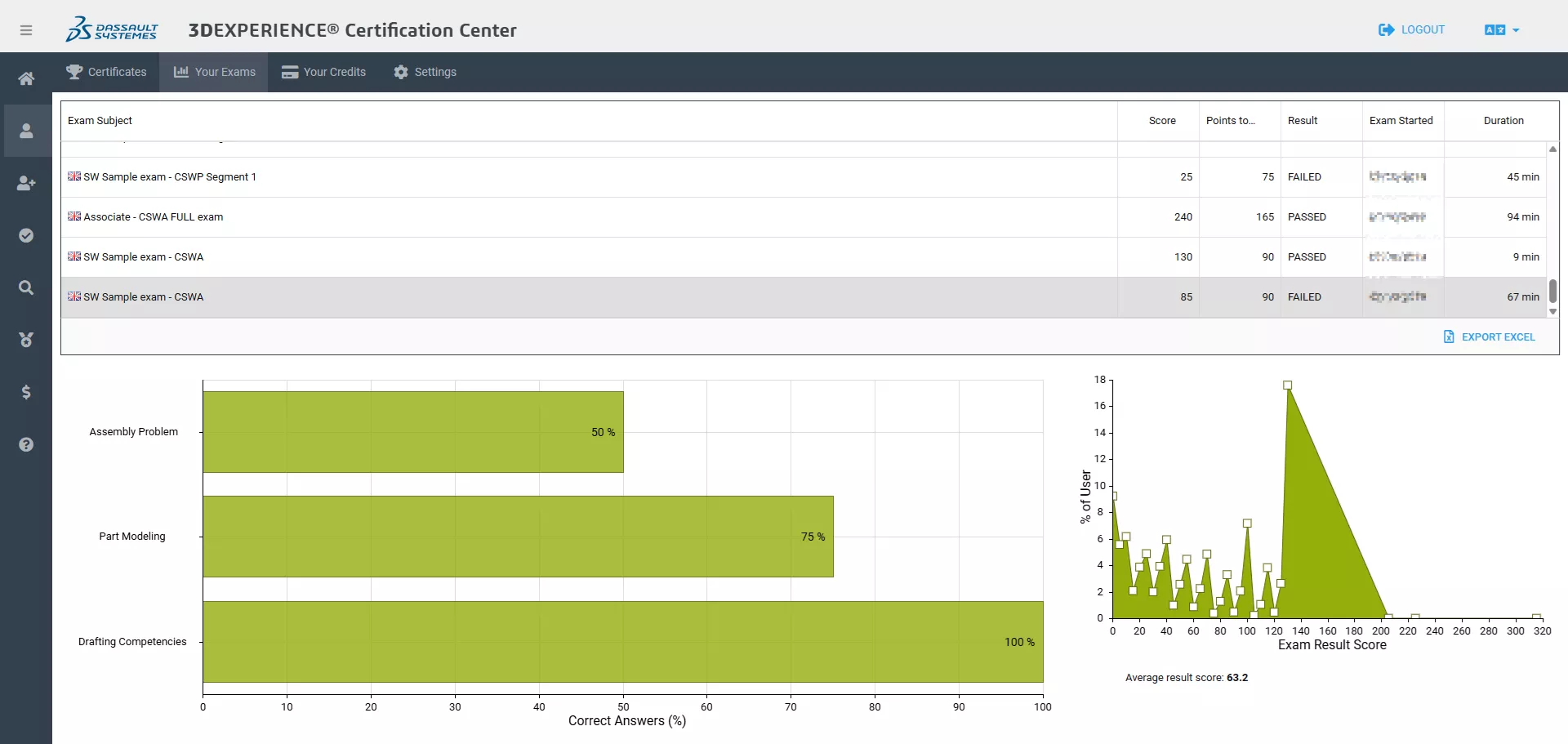
Task: Open the medal award sidebar icon
Action: pos(26,340)
